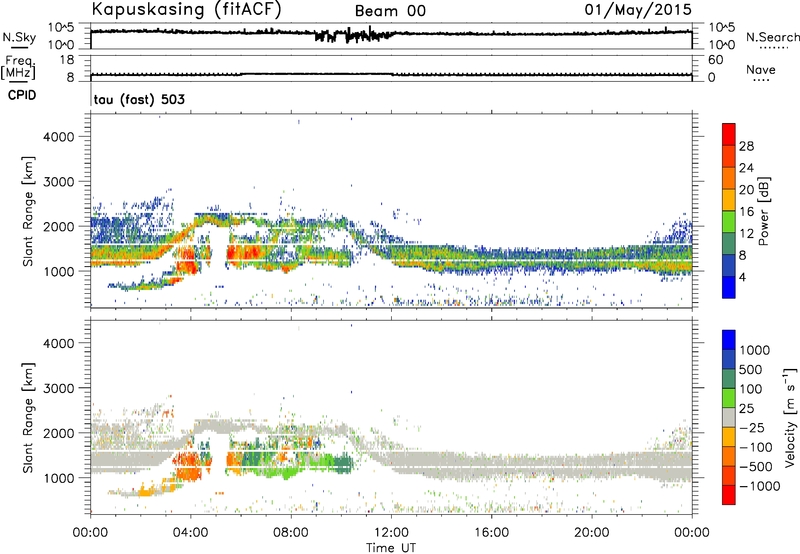The image size is (800, 554).
Task: Click the gray segment of velocity colorbar
Action: (x=729, y=418)
